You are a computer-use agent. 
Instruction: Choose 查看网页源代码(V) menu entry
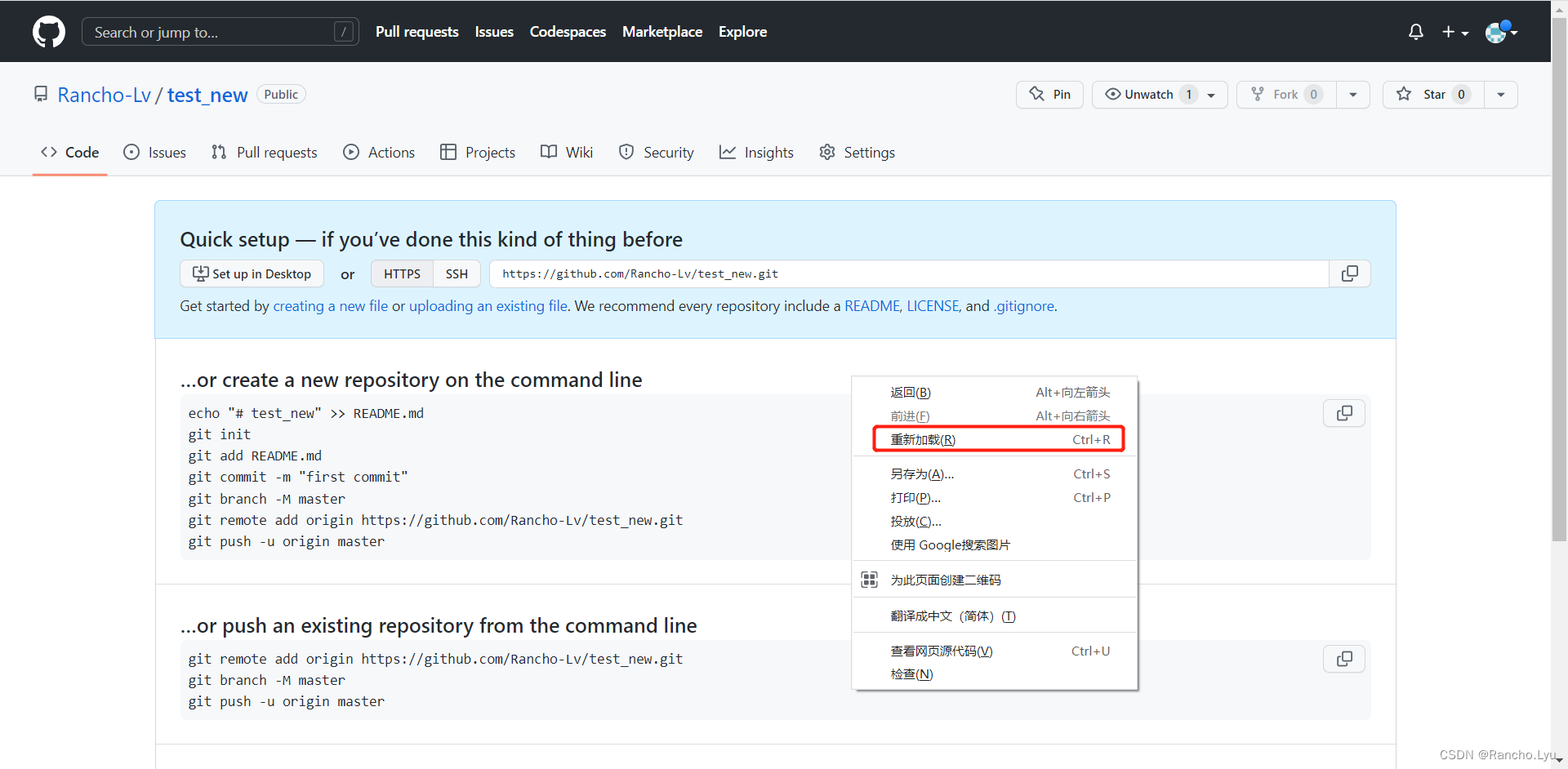tap(995, 651)
